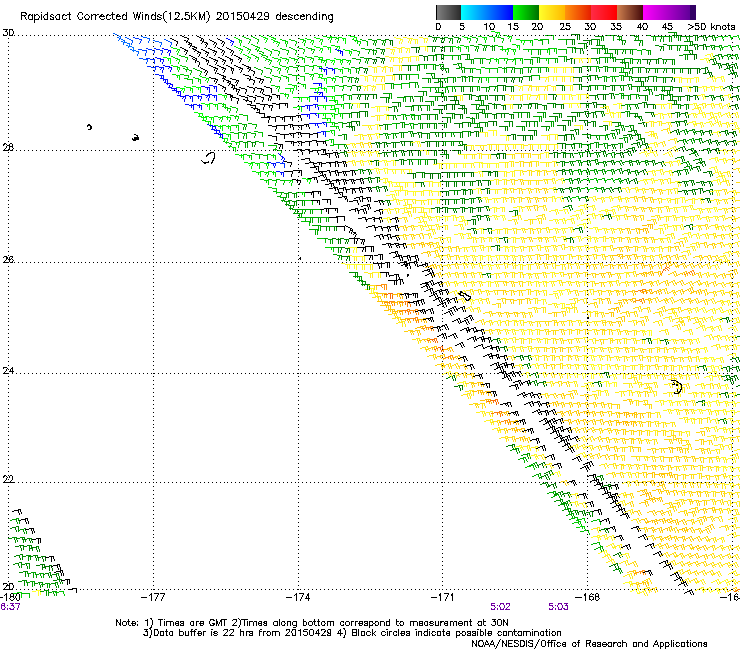740x650 pixels.
Task: Click the note line starting Times are GMT
Action: point(312,623)
